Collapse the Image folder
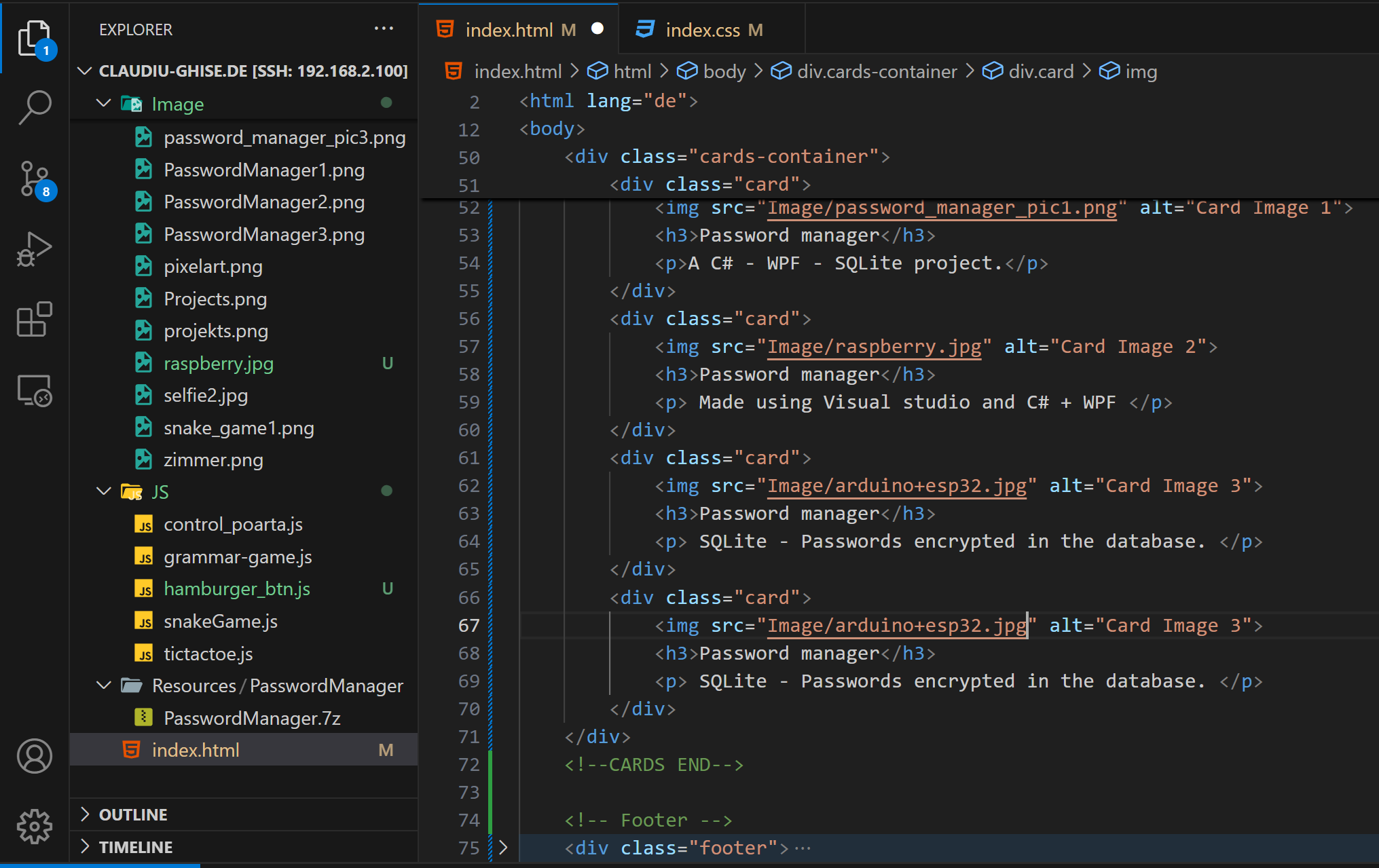Image resolution: width=1379 pixels, height=868 pixels. tap(104, 103)
